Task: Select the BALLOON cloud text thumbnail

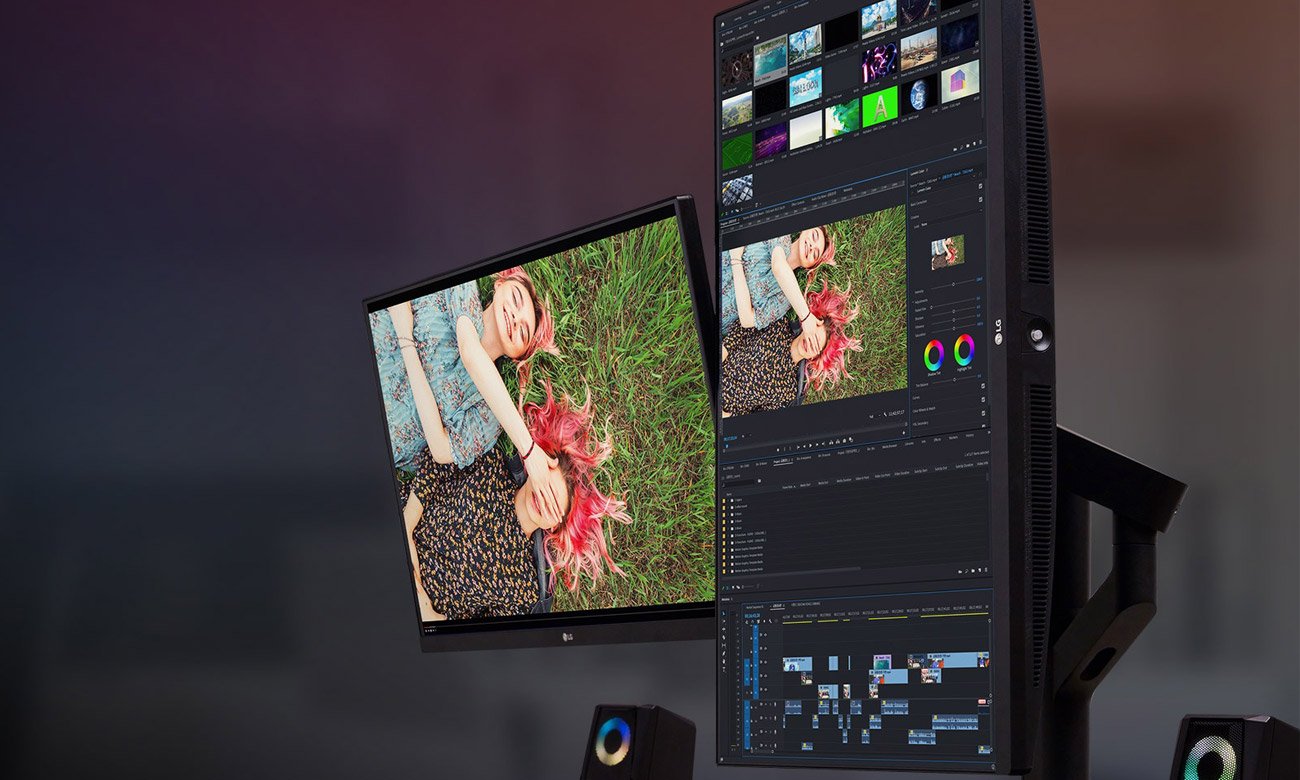Action: [805, 87]
